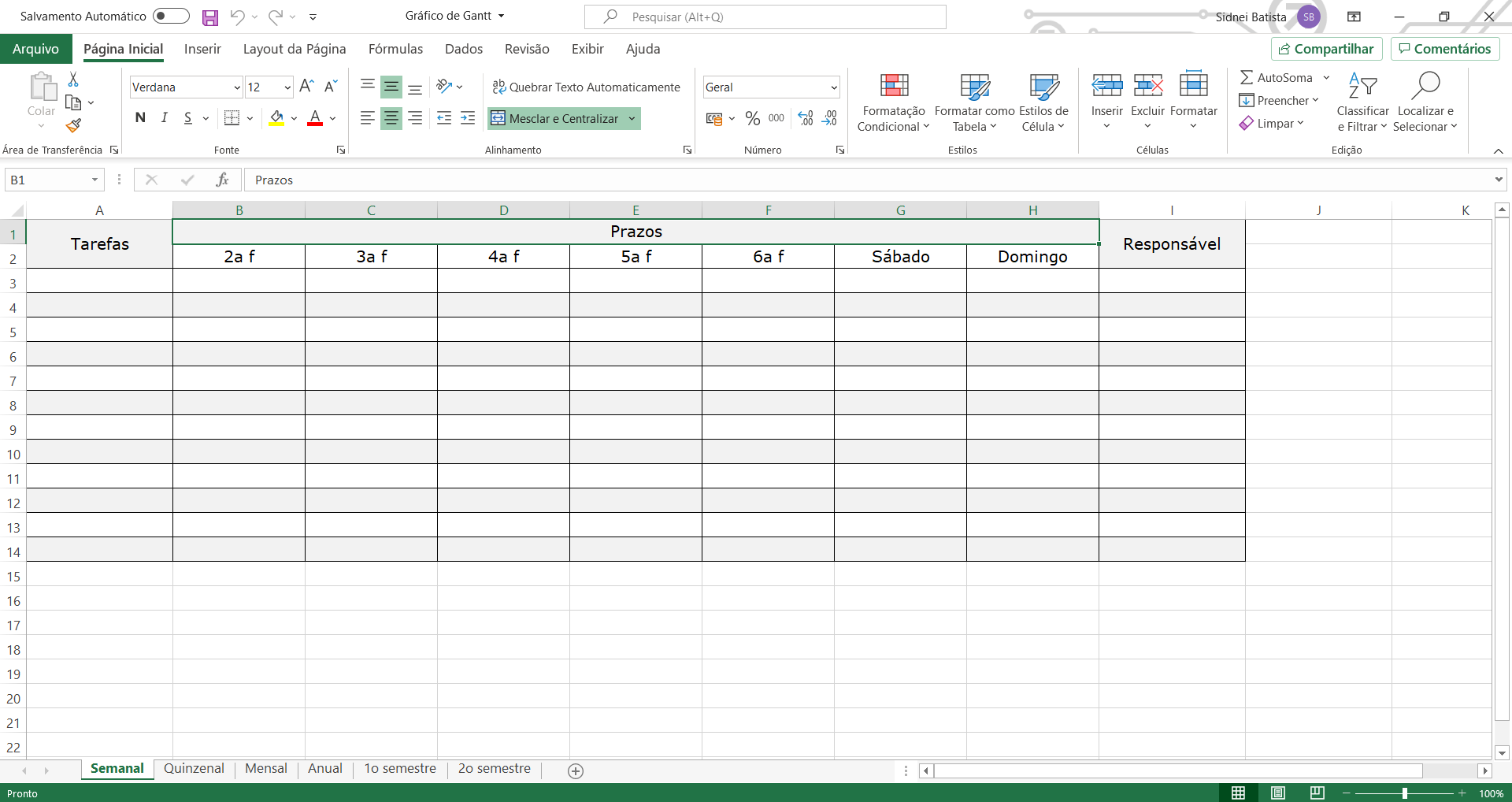Select Normal view in status bar
Screen dimensions: 1512x802
[1239, 793]
